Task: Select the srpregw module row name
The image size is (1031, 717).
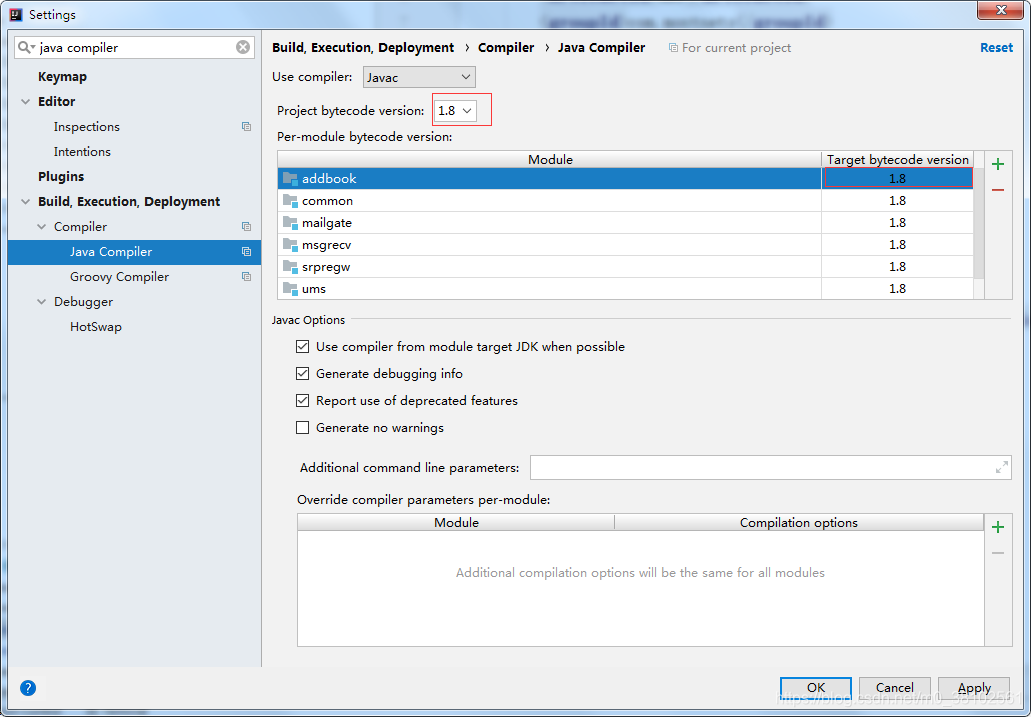Action: click(326, 266)
